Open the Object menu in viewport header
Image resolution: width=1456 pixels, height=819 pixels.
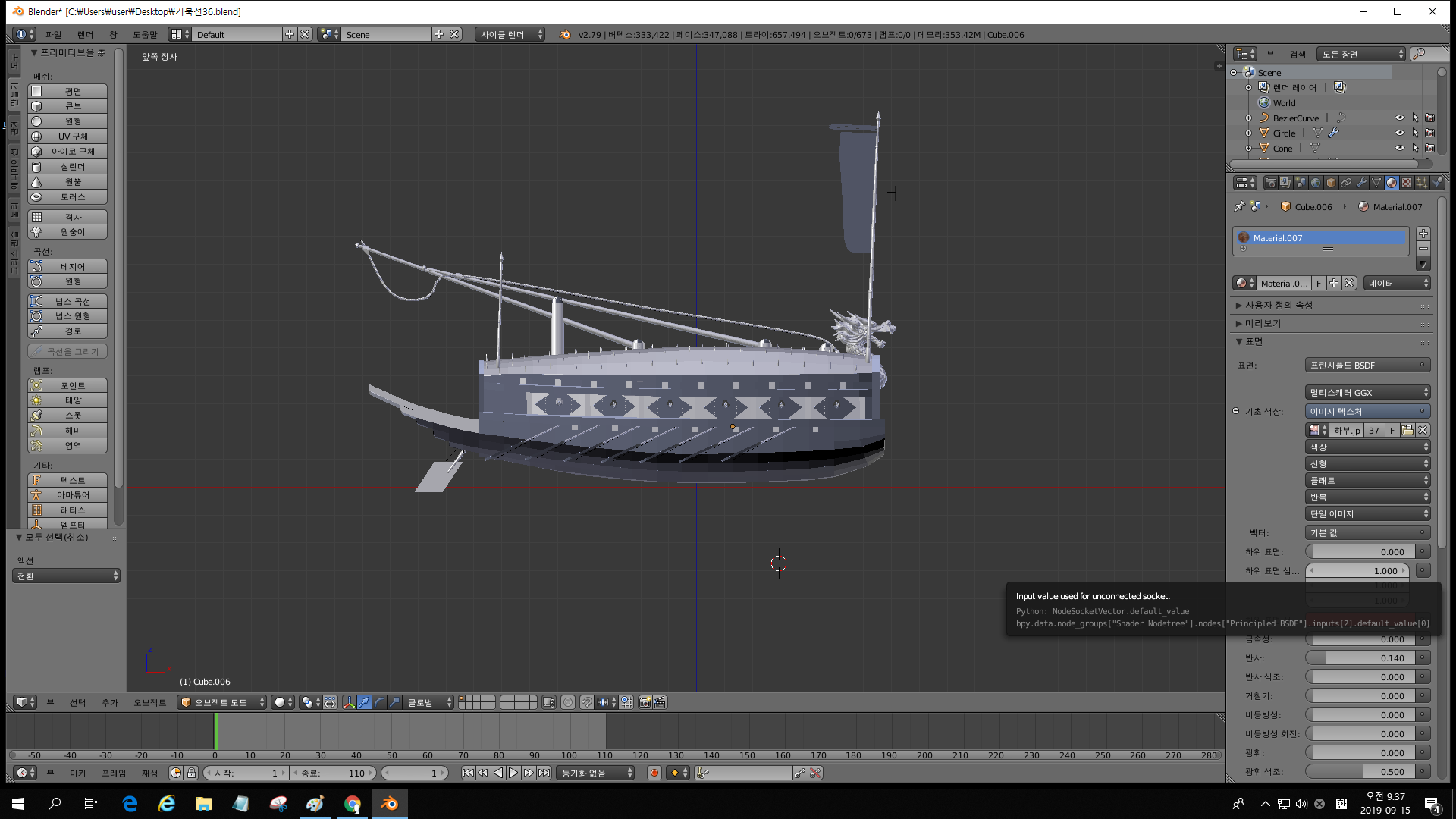(149, 702)
